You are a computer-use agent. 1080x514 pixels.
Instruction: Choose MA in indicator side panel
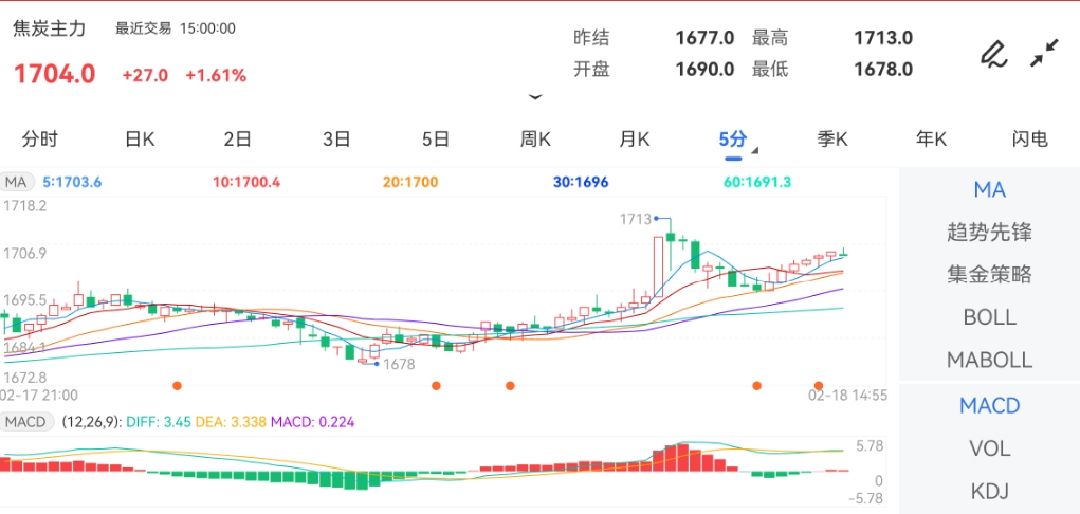[x=989, y=190]
